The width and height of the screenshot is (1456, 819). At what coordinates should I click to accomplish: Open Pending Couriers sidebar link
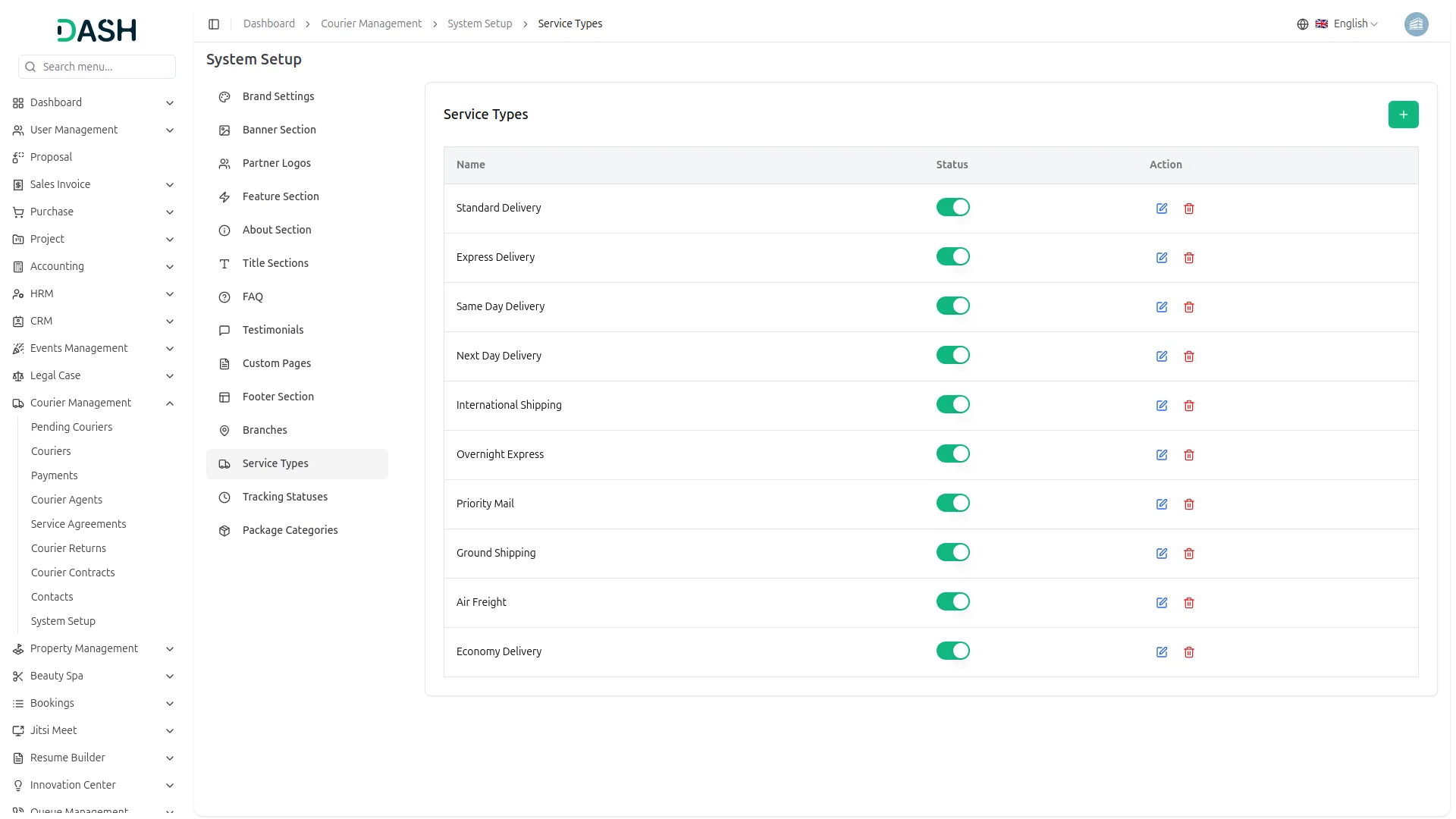[x=71, y=427]
